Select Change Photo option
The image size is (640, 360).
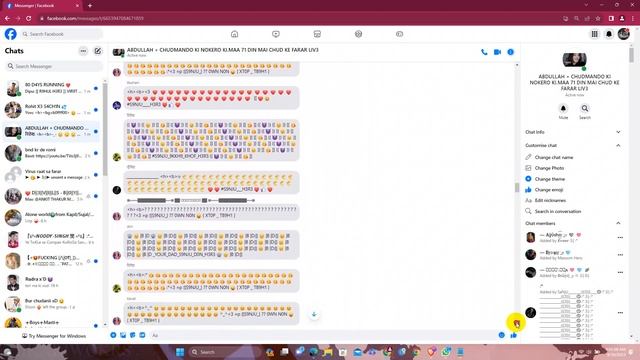coord(549,168)
